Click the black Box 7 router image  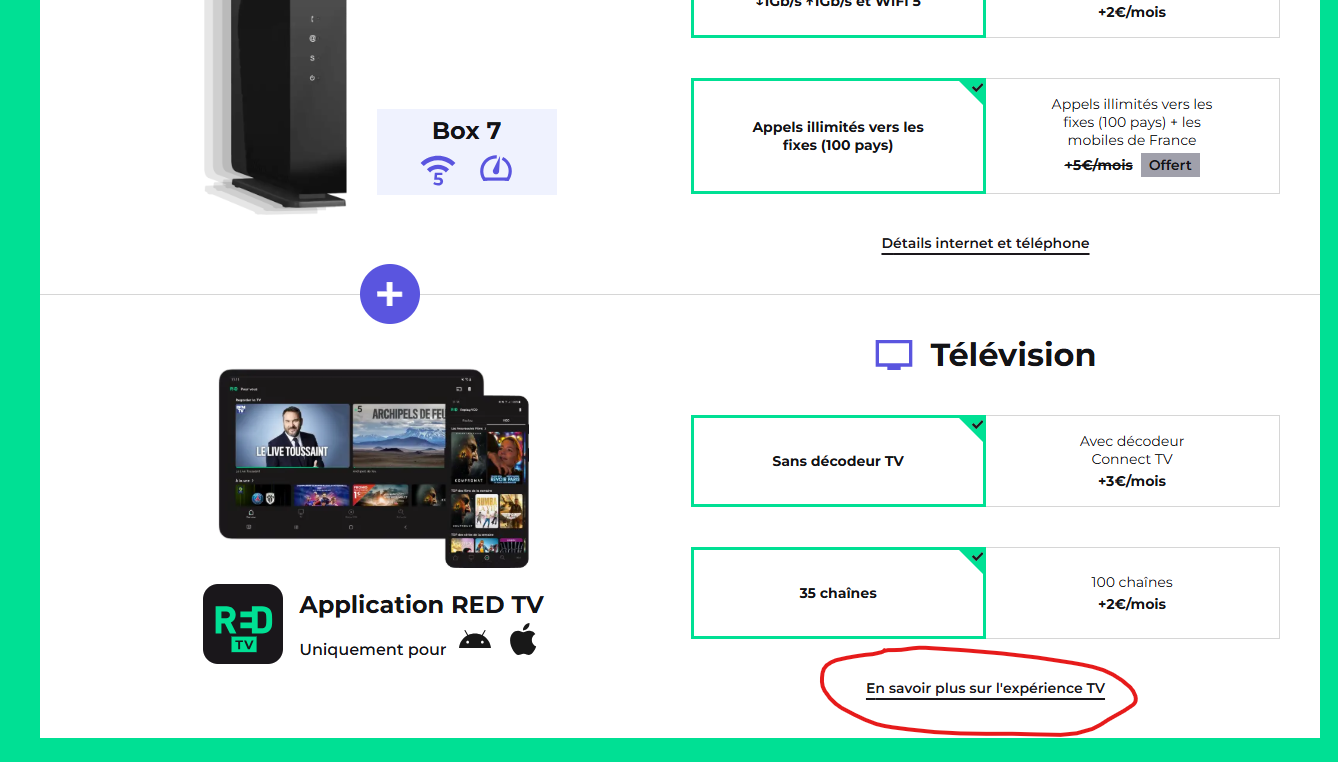click(277, 105)
